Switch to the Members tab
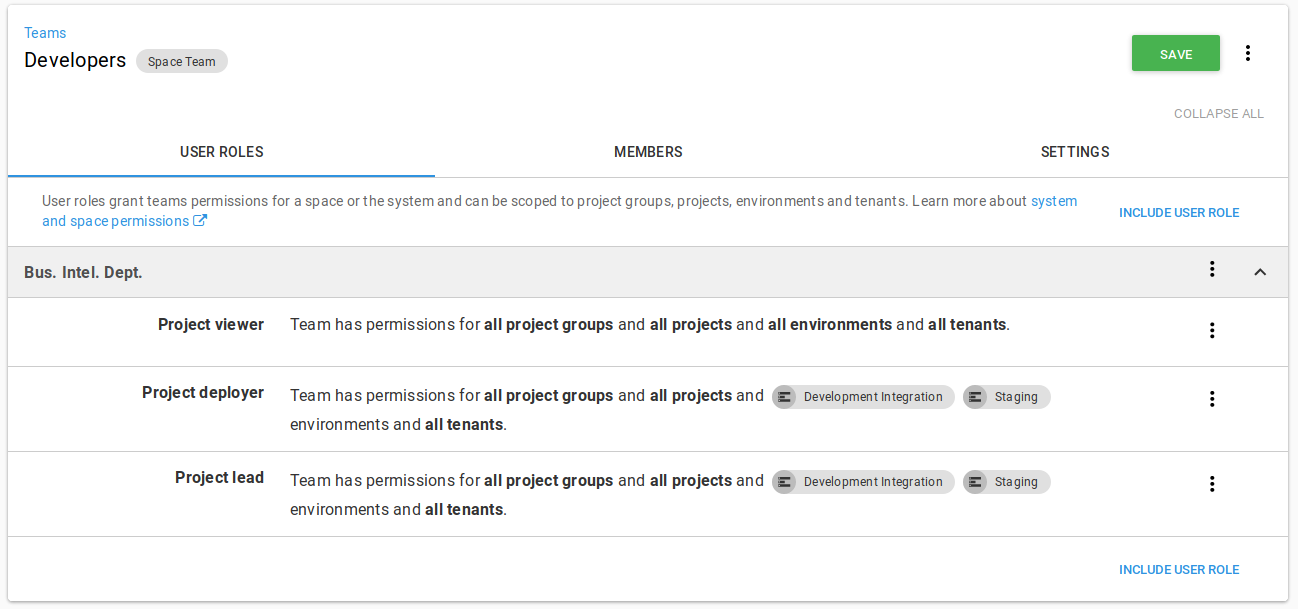The height and width of the screenshot is (609, 1298). coord(648,152)
